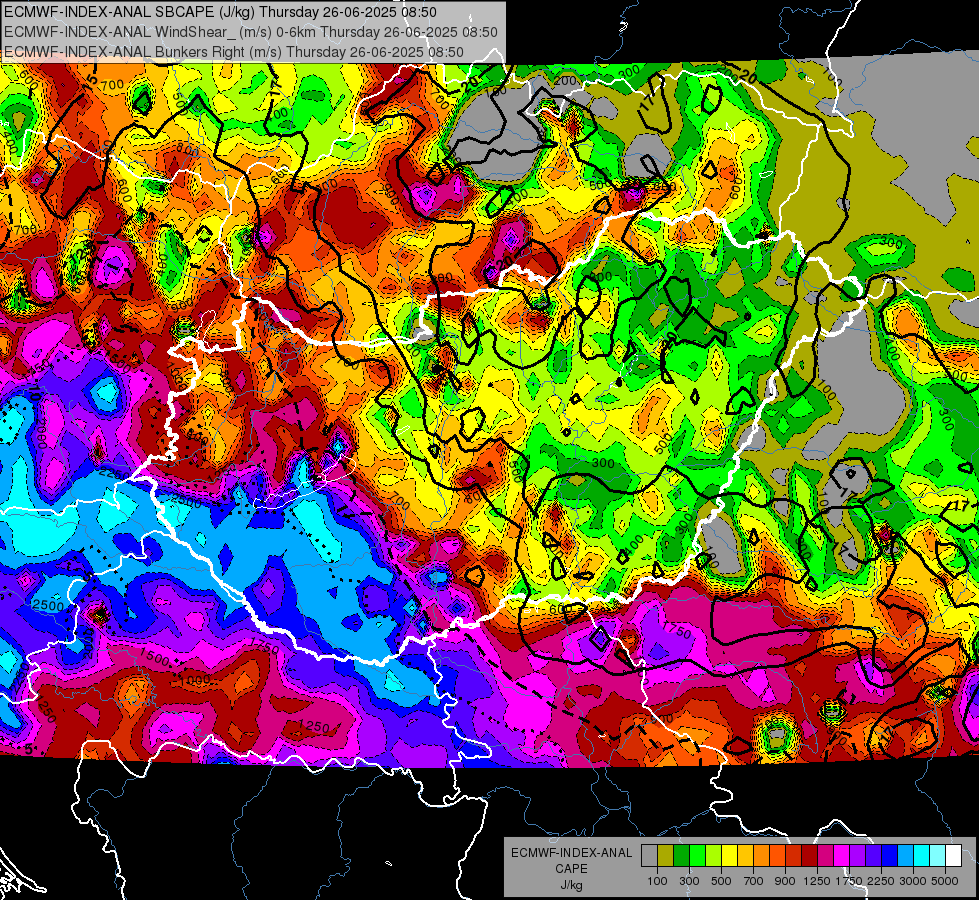Click the olive swatch right of 100 tick
Image resolution: width=979 pixels, height=900 pixels.
click(666, 856)
